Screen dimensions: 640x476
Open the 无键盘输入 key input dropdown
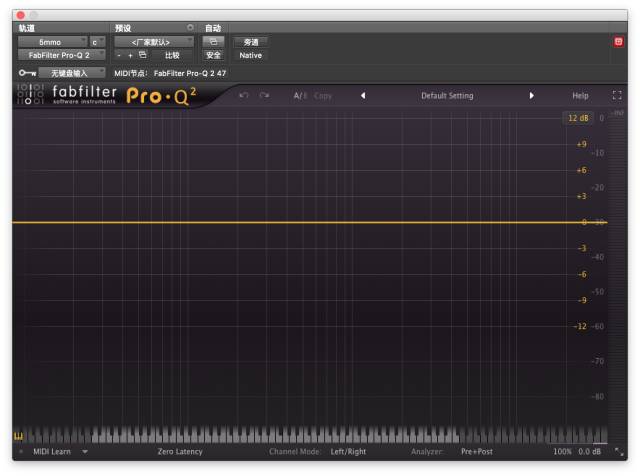tap(72, 73)
